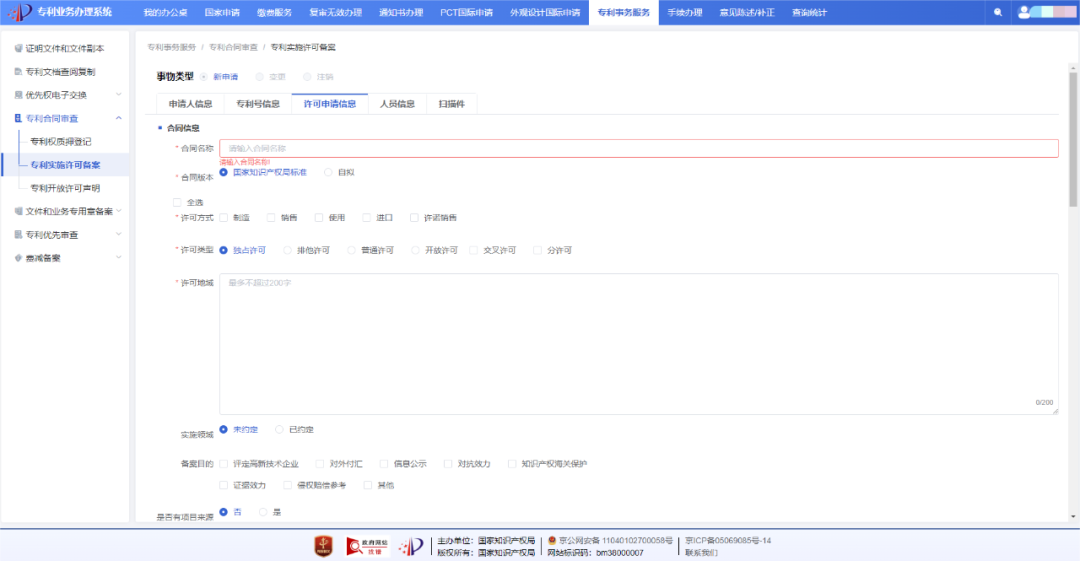
Task: Click the 专利业务办理系统 logo icon
Action: [x=19, y=12]
